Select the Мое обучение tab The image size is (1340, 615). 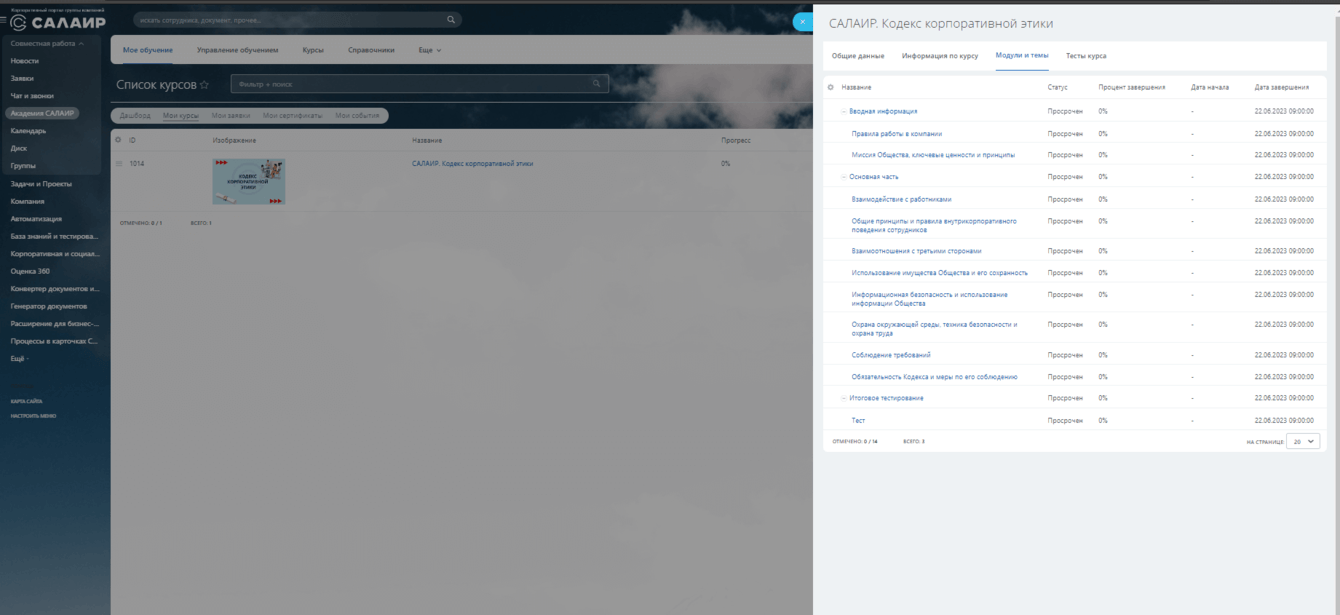(148, 50)
